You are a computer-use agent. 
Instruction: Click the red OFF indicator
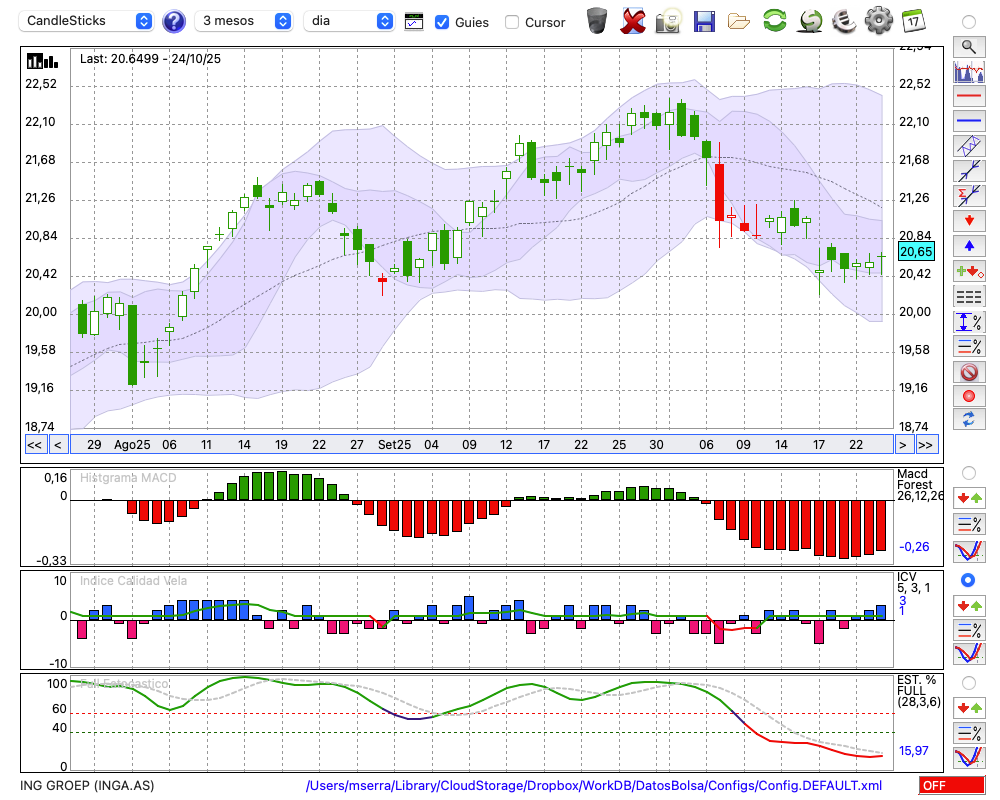[x=951, y=786]
